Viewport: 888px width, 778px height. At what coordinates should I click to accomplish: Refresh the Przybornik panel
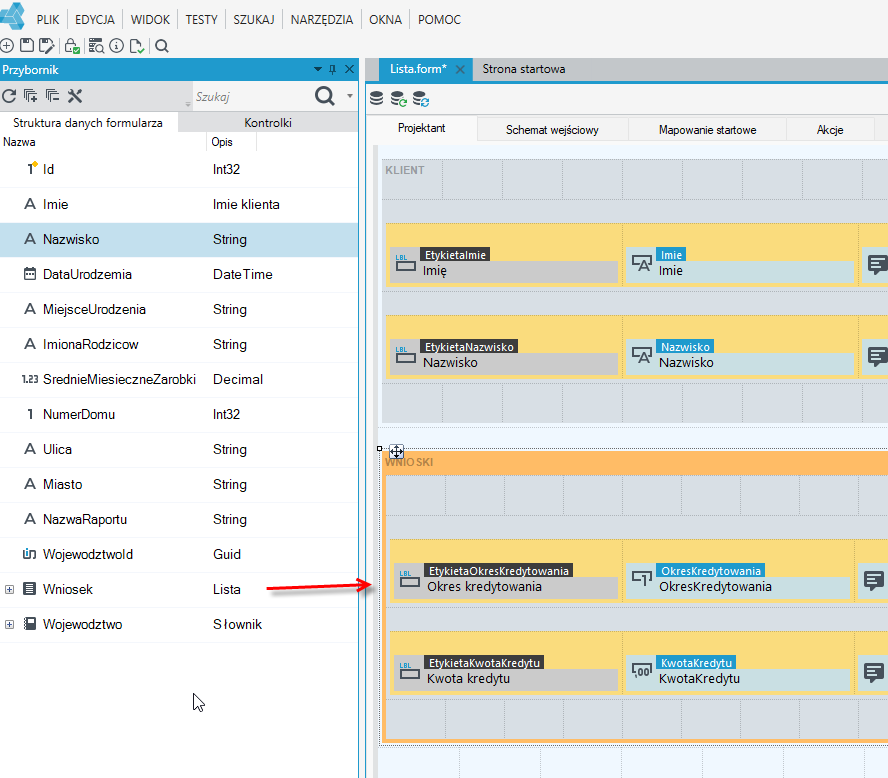[9, 96]
